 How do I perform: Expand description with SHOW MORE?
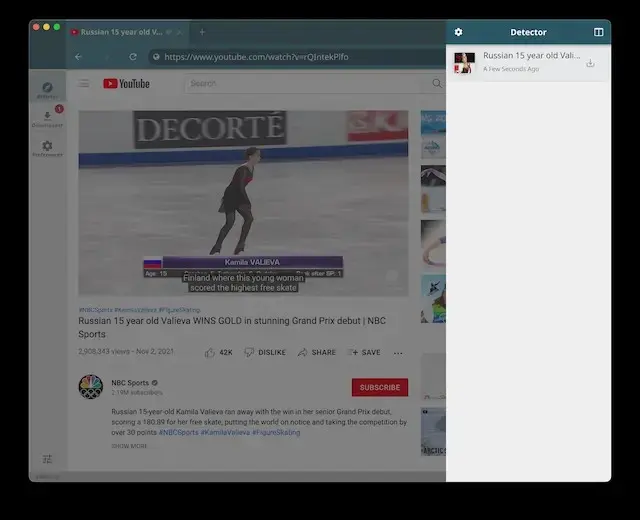pos(129,446)
